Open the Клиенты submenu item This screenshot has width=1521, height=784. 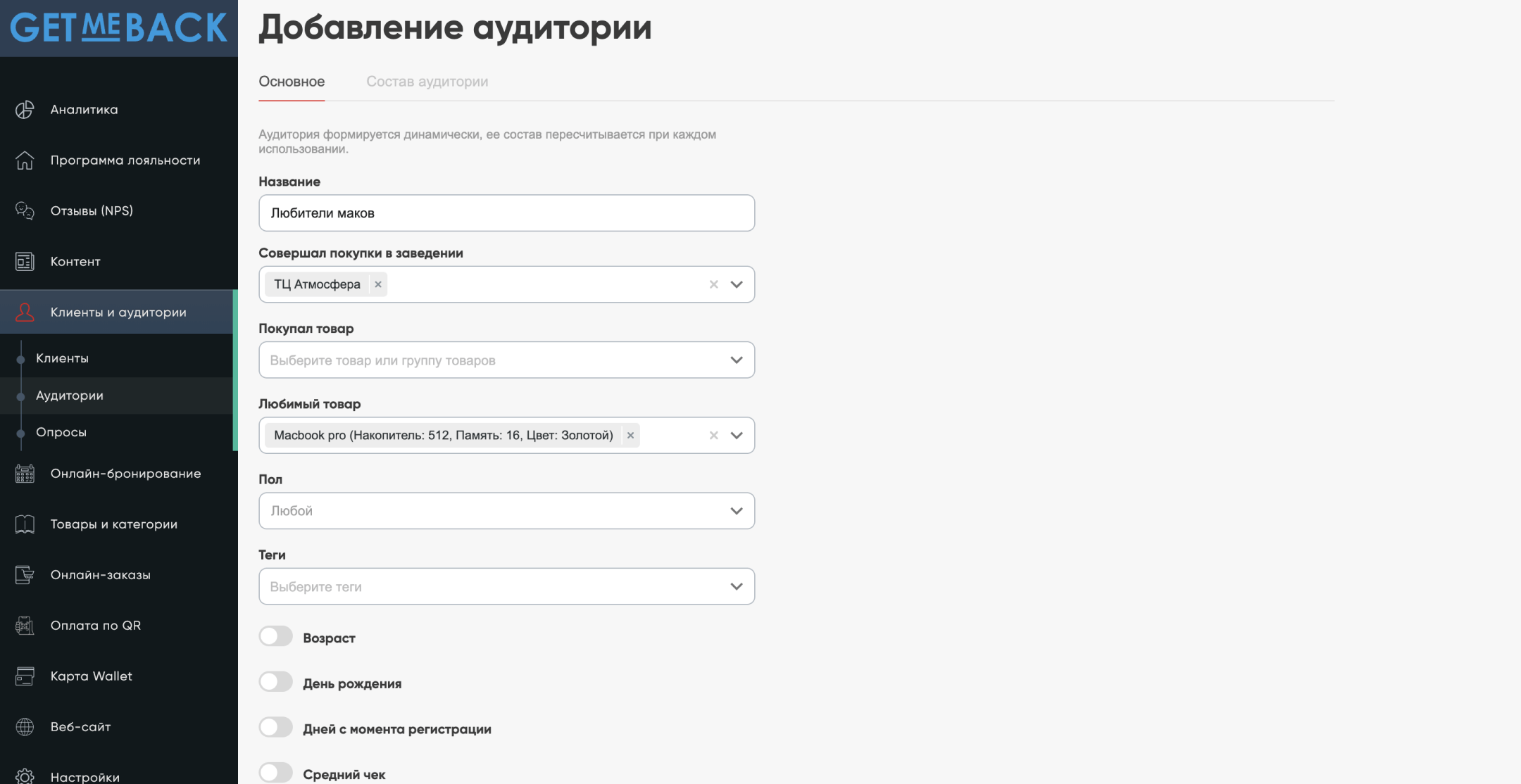click(62, 358)
